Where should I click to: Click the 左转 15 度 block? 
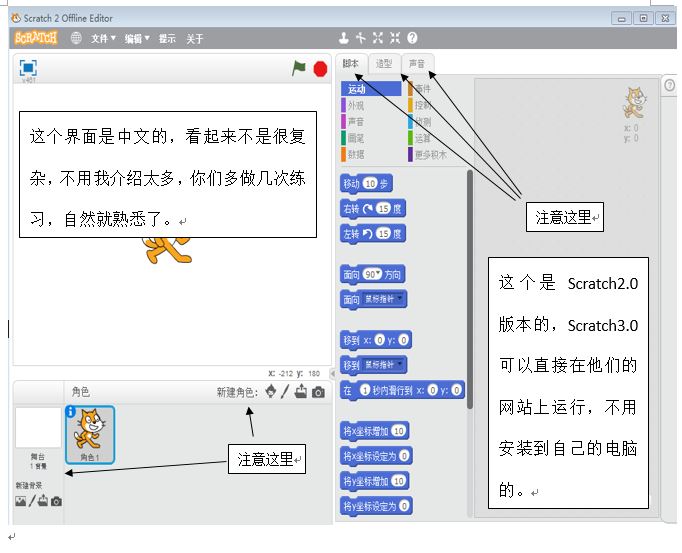click(373, 234)
